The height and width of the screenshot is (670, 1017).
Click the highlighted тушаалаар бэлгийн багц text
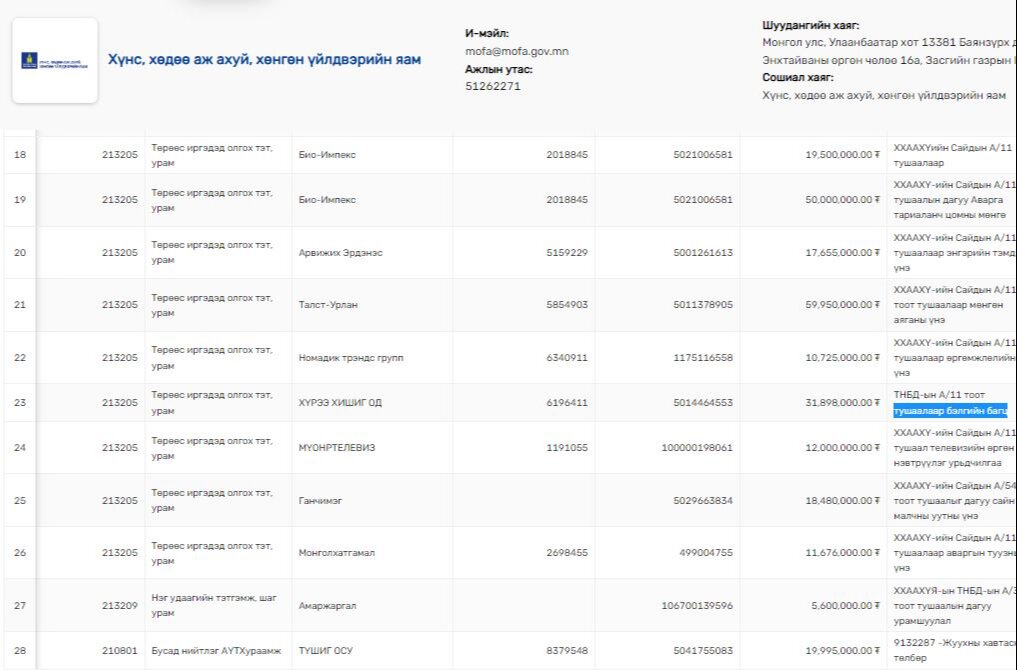tap(950, 411)
